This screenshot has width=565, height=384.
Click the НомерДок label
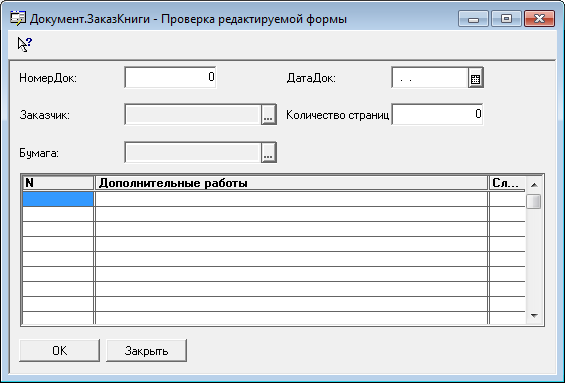(48, 78)
